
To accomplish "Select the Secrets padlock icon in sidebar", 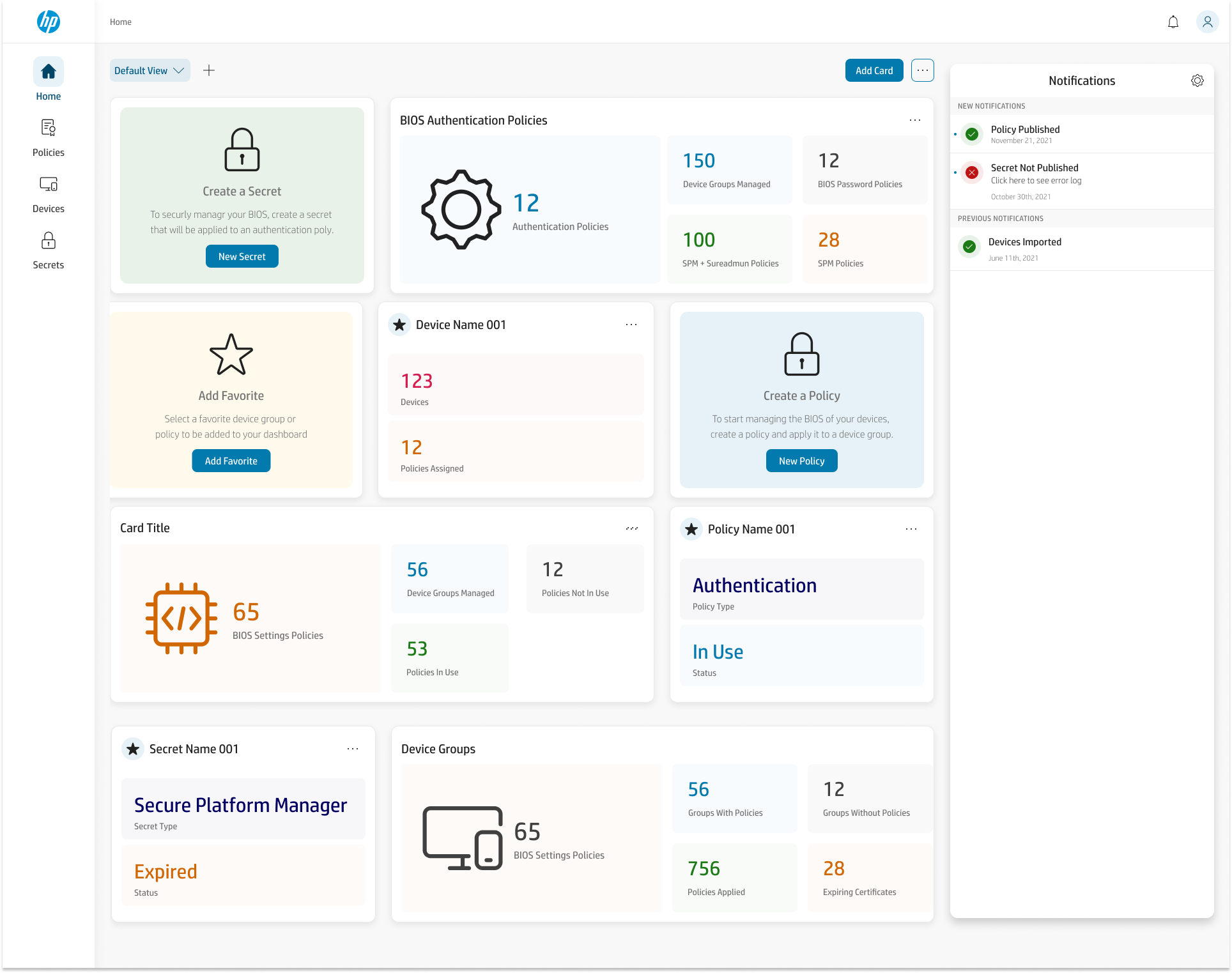I will tap(48, 241).
